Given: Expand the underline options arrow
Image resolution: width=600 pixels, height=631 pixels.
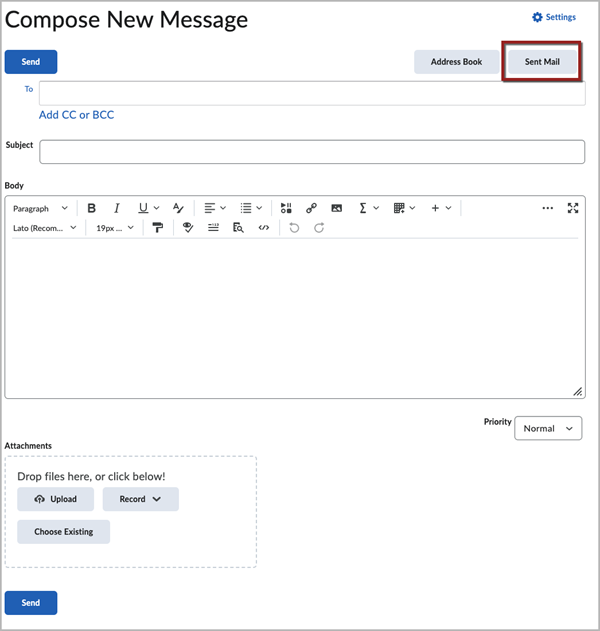Looking at the screenshot, I should (157, 208).
